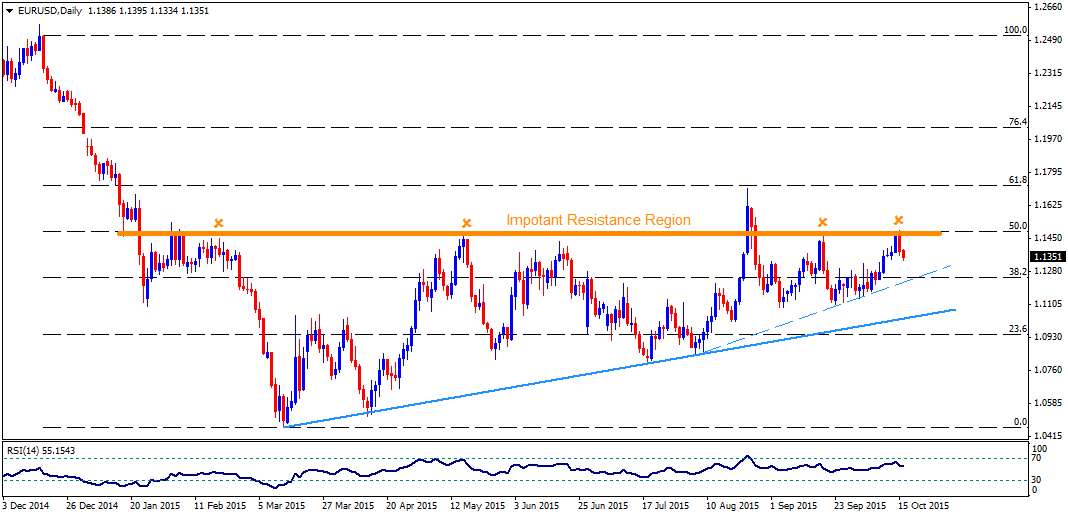Click the orange X marker above 11 Feb 2015
The image size is (1068, 514).
coord(218,223)
